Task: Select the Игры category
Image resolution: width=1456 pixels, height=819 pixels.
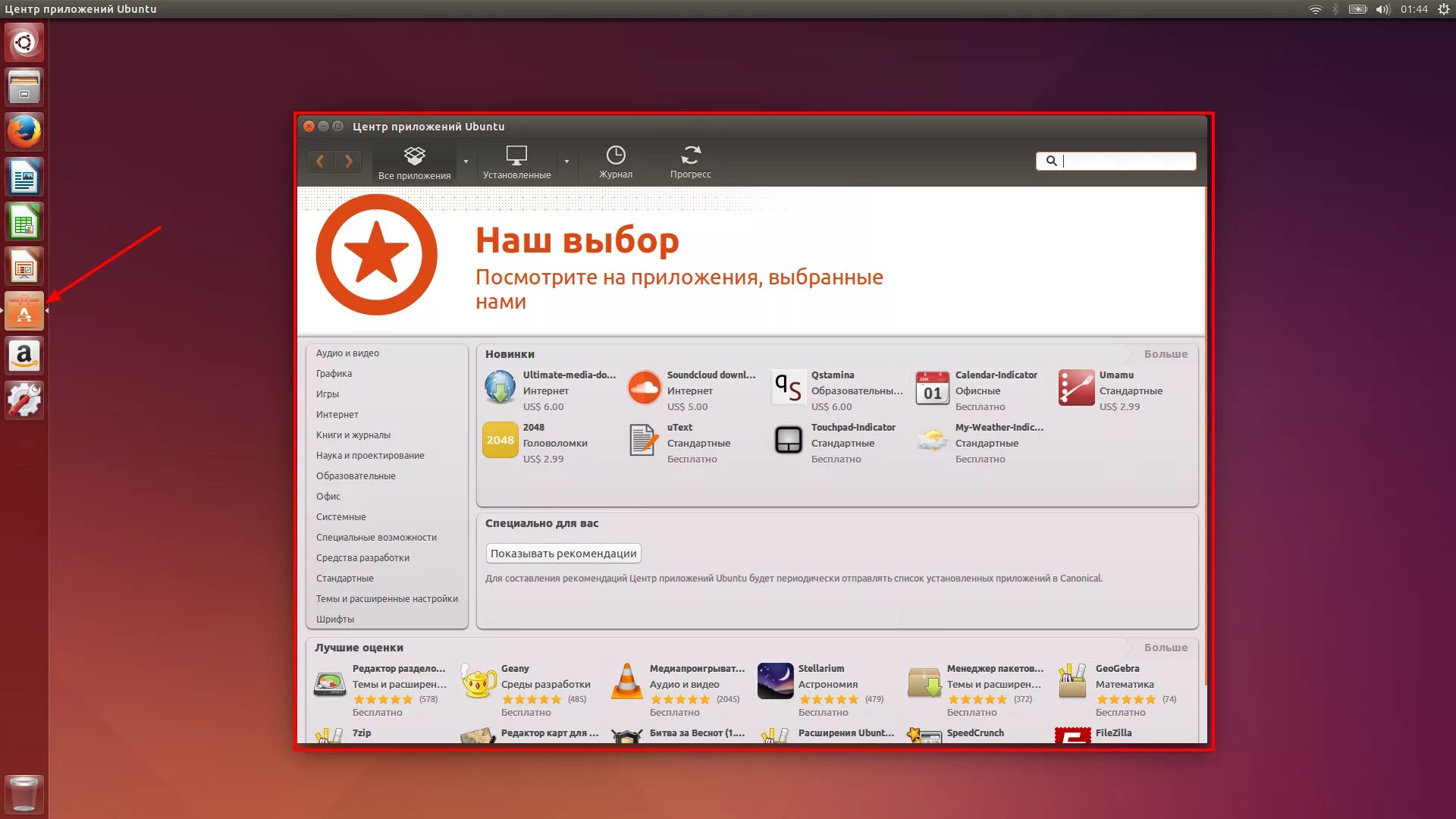Action: tap(328, 394)
